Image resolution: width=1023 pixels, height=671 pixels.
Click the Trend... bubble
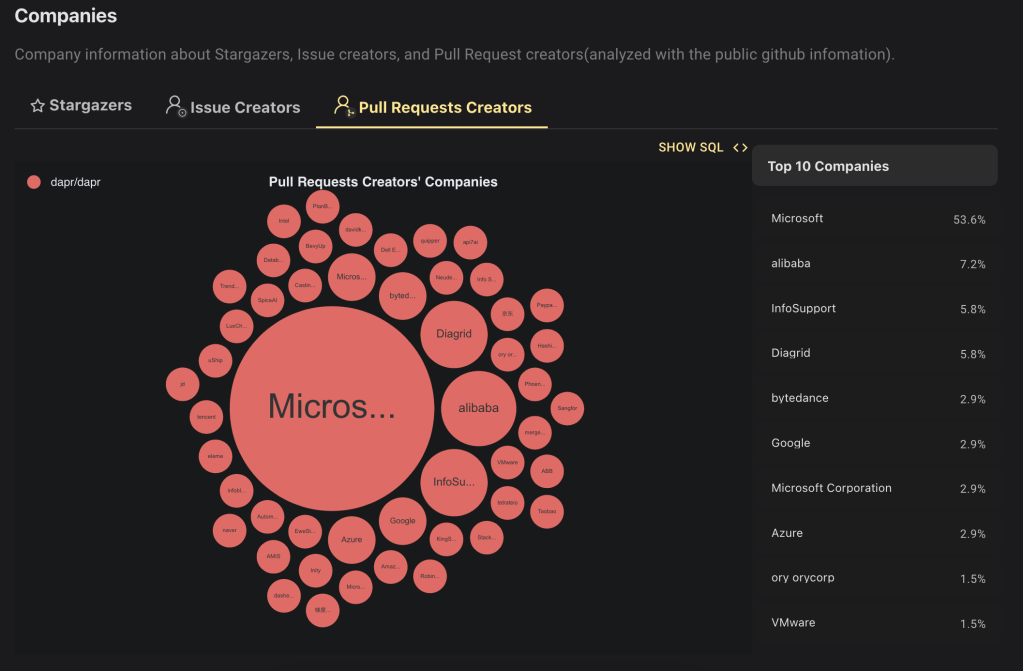(x=230, y=286)
